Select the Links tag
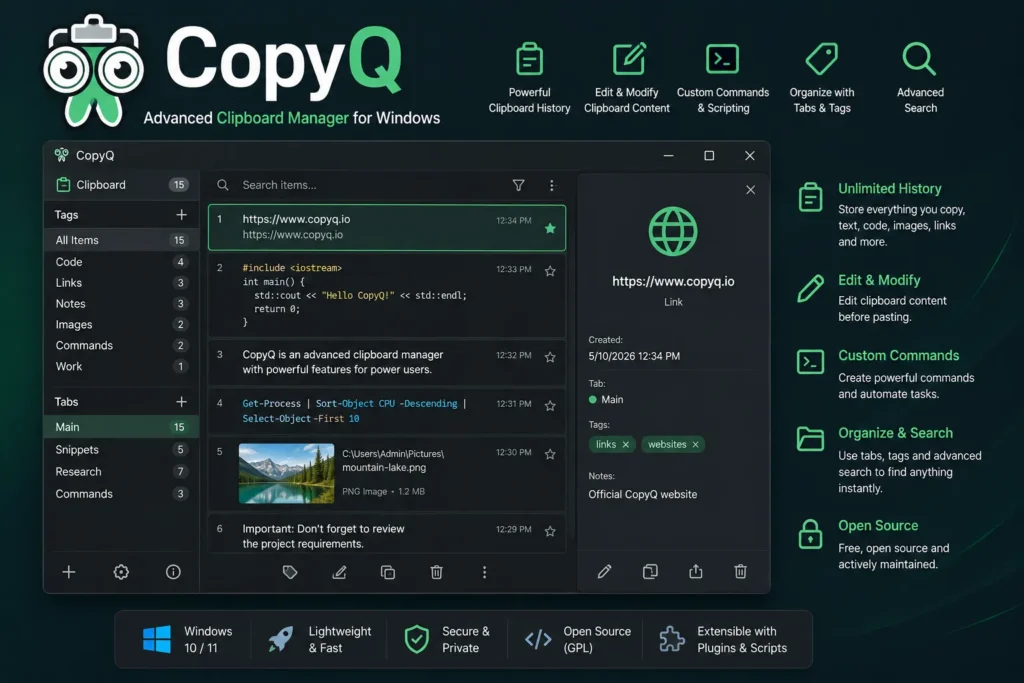1024x683 pixels. (121, 283)
